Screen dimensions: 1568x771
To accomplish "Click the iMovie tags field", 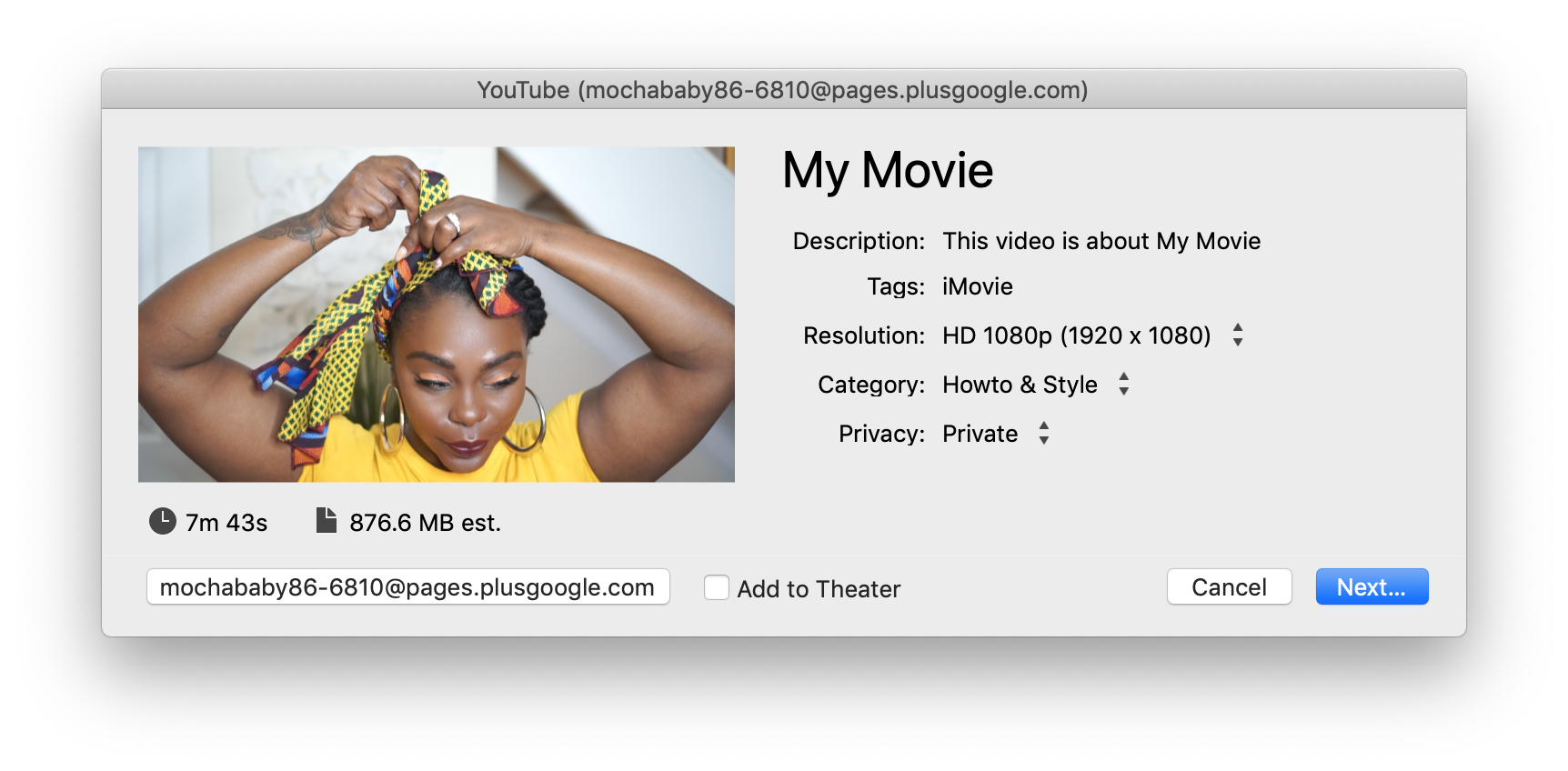I will coord(978,286).
